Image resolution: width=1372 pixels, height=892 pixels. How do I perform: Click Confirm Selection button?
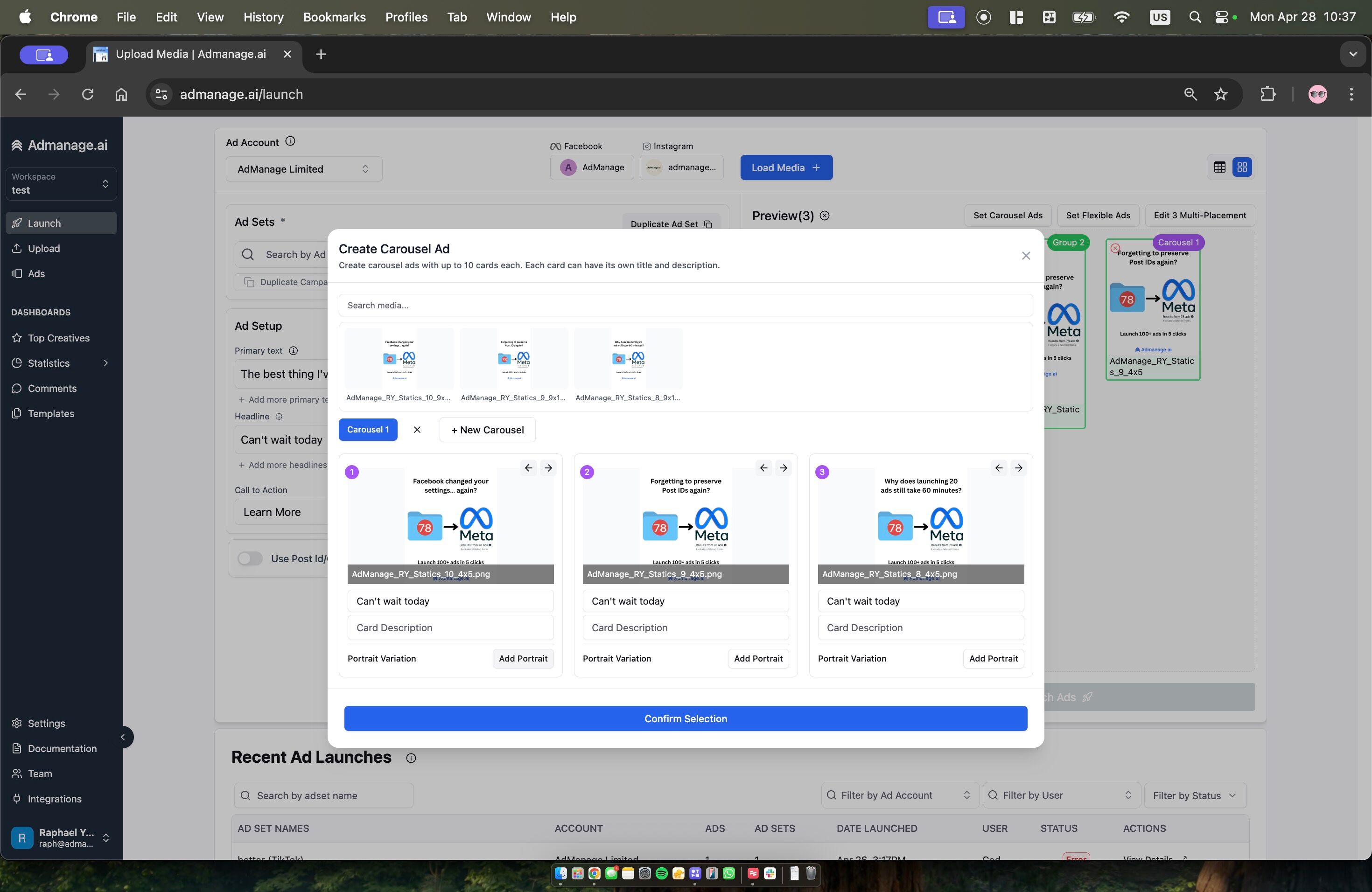coord(686,718)
